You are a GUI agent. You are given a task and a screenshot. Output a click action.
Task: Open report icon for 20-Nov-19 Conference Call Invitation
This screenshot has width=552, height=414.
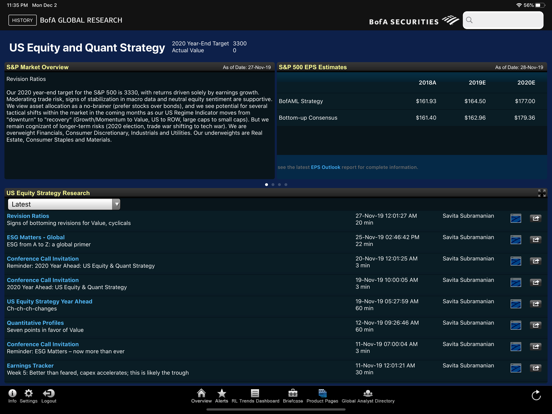coord(516,262)
